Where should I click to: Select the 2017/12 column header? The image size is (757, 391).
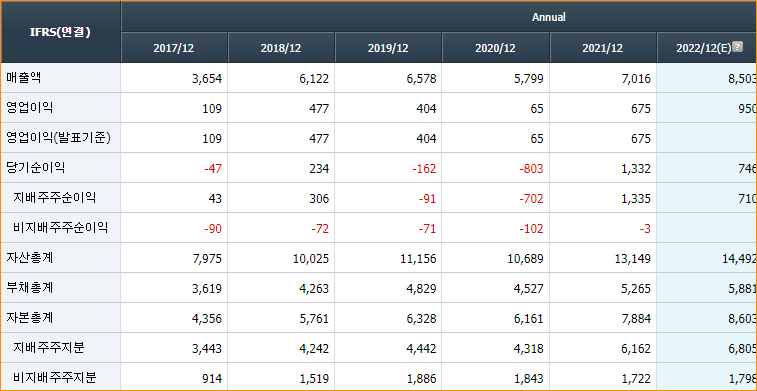pyautogui.click(x=174, y=48)
